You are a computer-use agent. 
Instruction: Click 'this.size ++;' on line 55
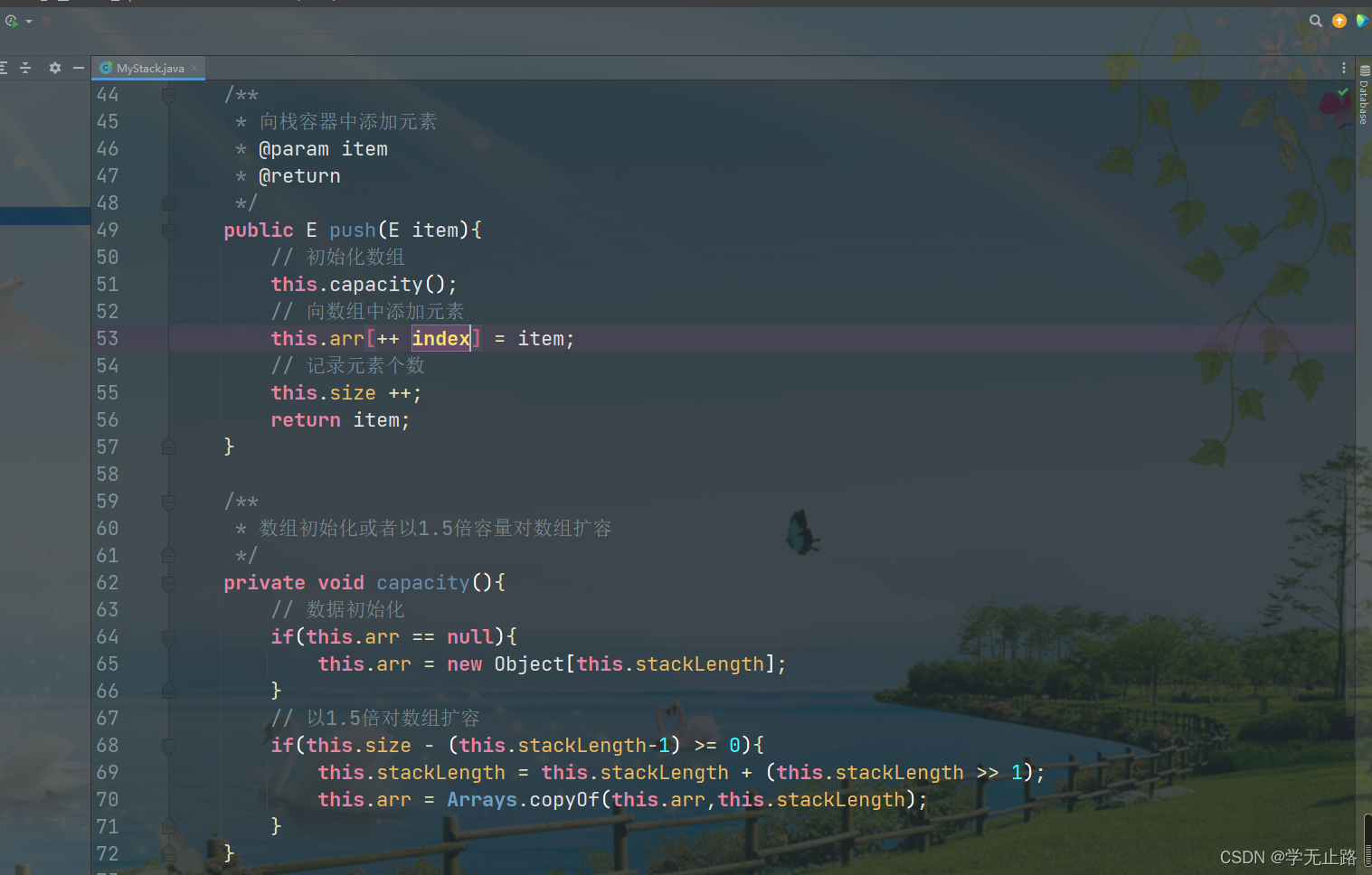coord(346,393)
